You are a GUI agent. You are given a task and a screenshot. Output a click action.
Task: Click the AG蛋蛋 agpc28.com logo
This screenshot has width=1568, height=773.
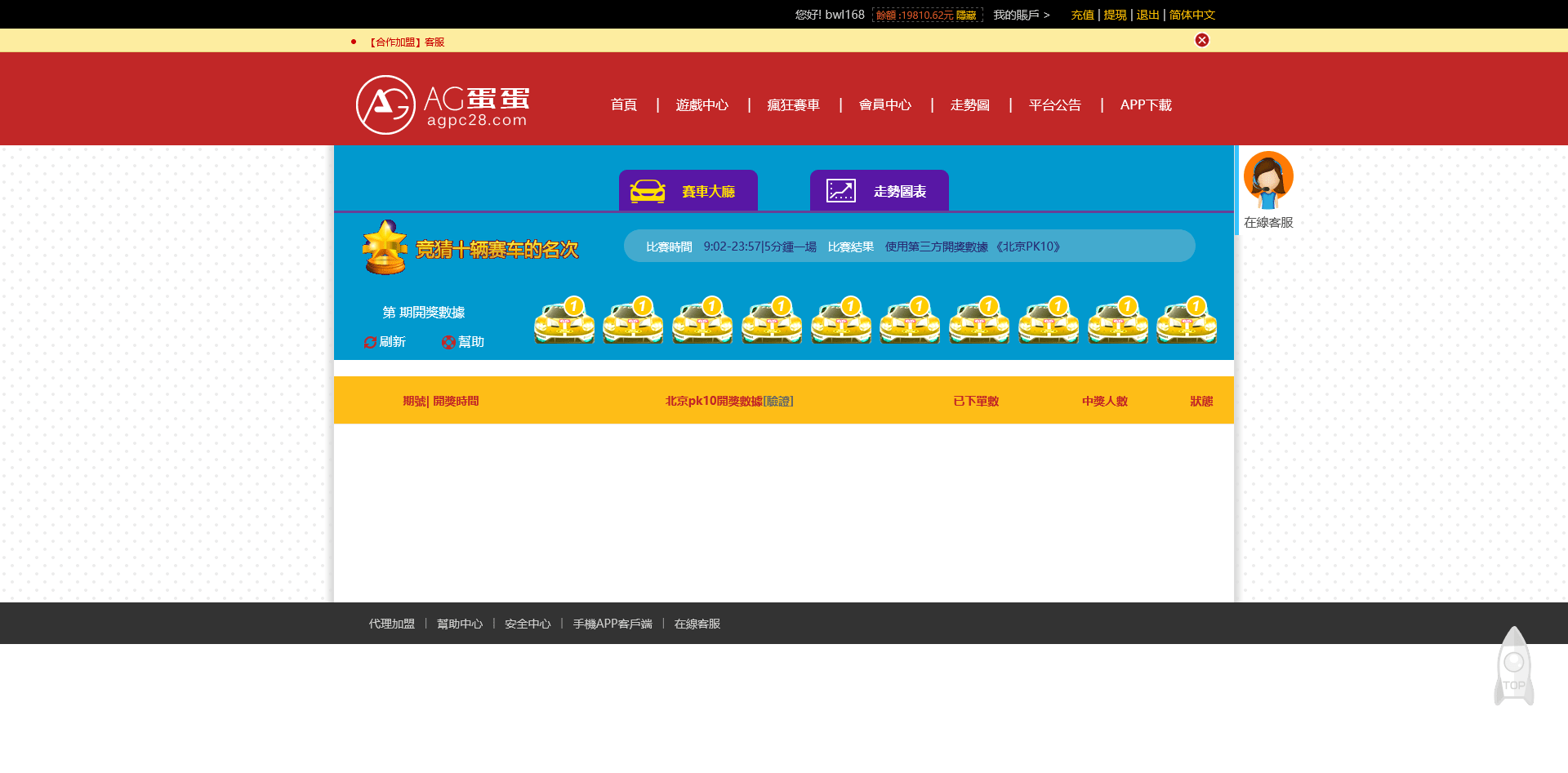pyautogui.click(x=442, y=104)
